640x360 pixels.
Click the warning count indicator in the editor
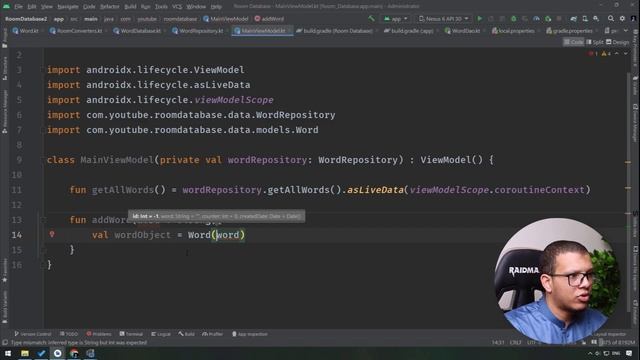[x=606, y=54]
